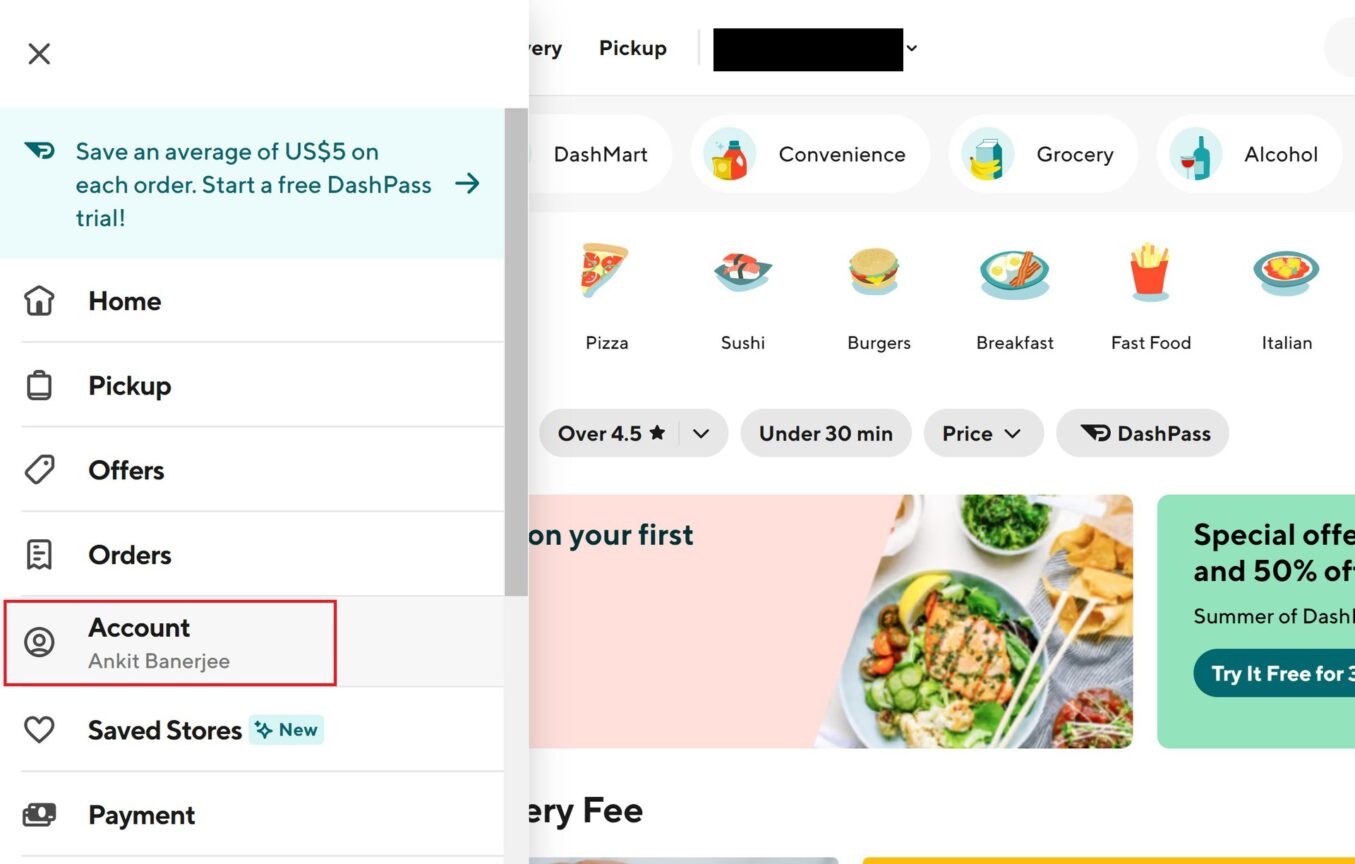Select the Alcohol wine icon
The height and width of the screenshot is (864, 1355).
[1193, 153]
